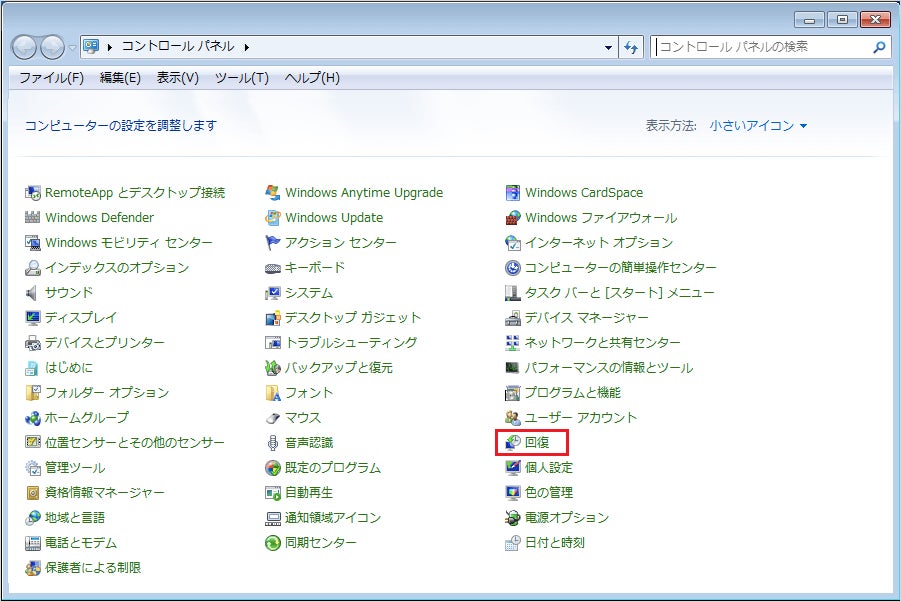Open the ユーザー アカウント link
The image size is (901, 602).
[x=581, y=418]
